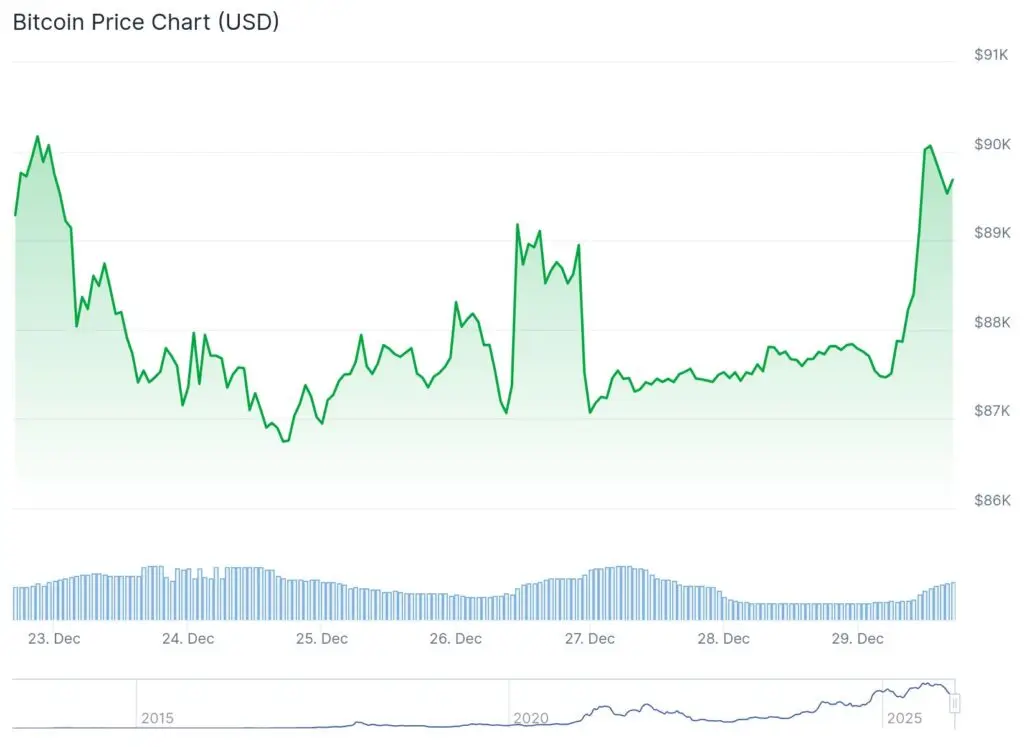Select the $86K price axis label
The image size is (1024, 747).
tap(991, 500)
